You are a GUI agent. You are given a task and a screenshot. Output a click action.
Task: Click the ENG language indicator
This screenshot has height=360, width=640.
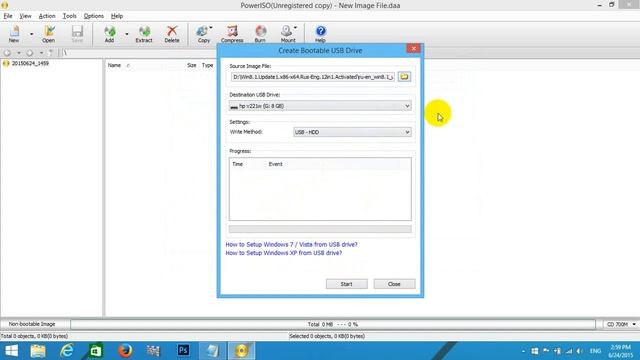tap(596, 351)
